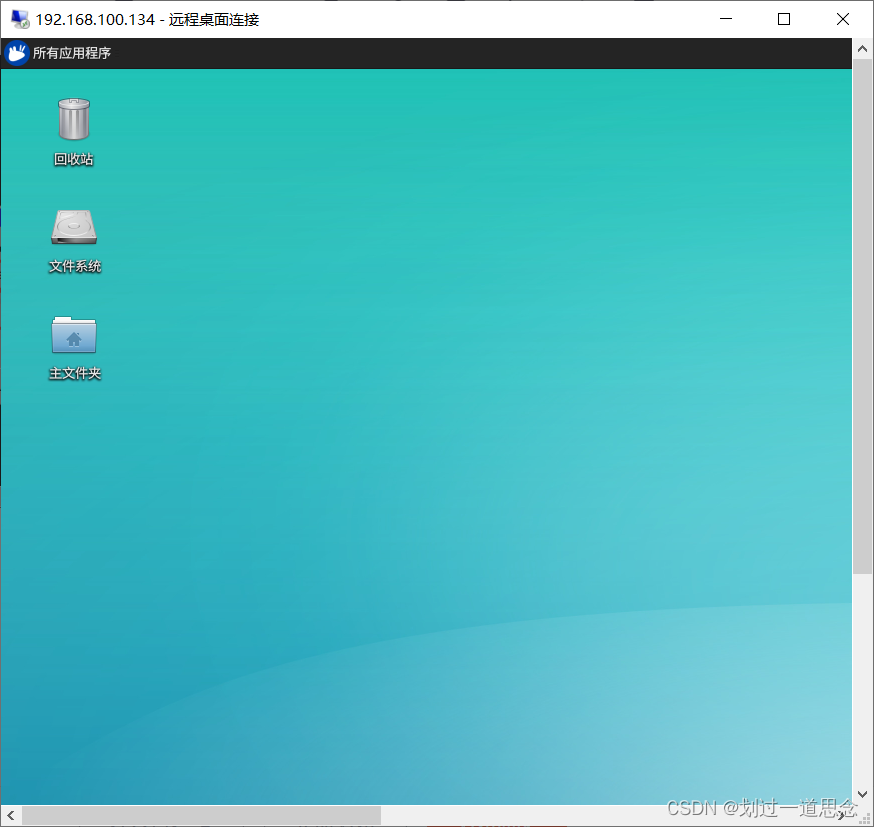Image resolution: width=874 pixels, height=827 pixels.
Task: Click the remote desktop icon in title bar
Action: click(16, 19)
